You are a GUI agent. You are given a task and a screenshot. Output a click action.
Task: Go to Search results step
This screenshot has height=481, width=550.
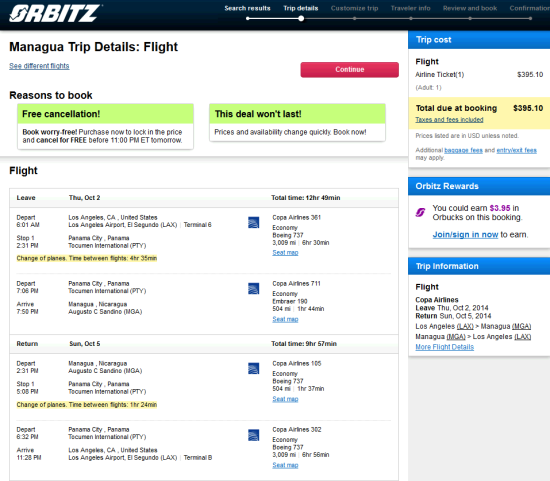click(x=248, y=8)
